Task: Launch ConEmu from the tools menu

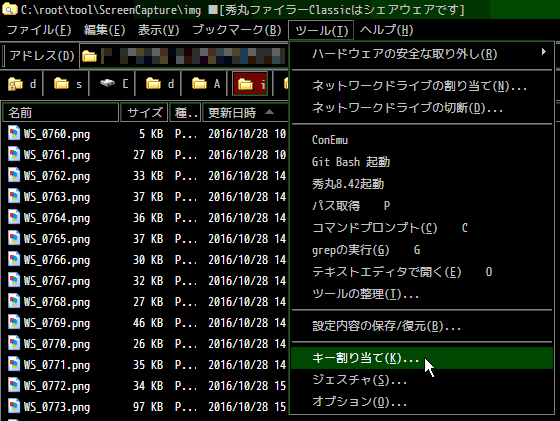Action: (x=422, y=140)
